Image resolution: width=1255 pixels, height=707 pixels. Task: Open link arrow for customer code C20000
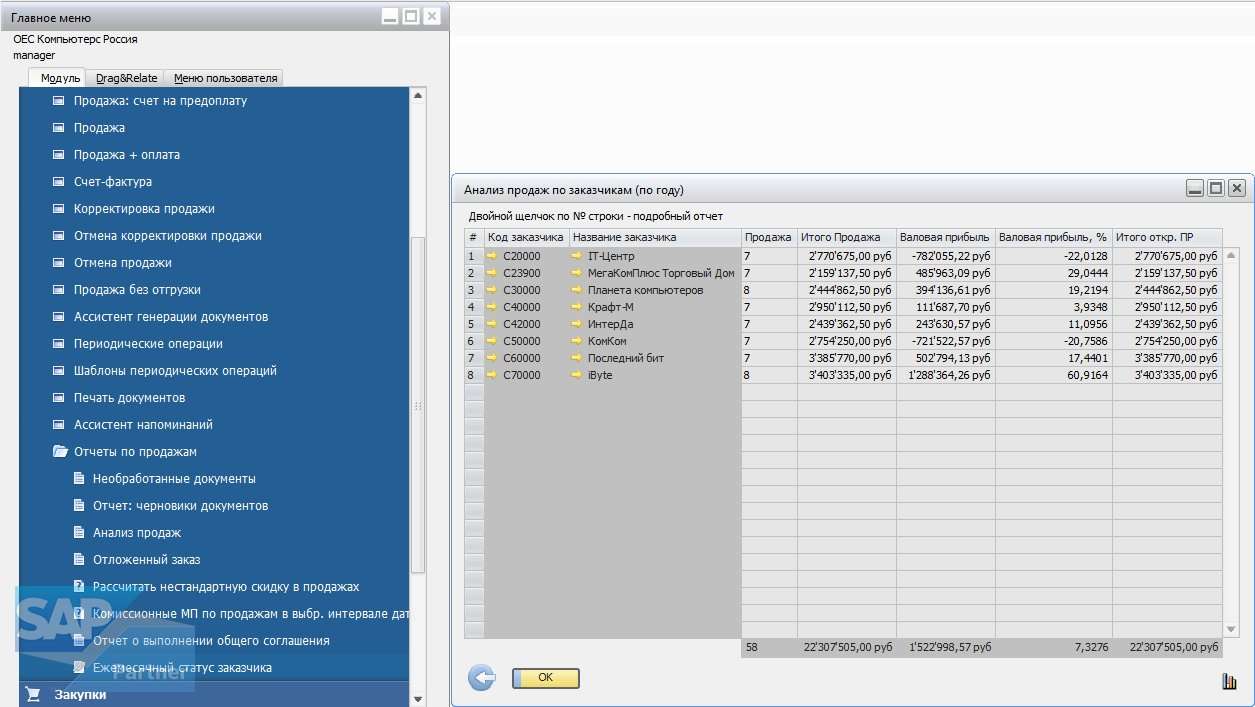click(x=492, y=256)
